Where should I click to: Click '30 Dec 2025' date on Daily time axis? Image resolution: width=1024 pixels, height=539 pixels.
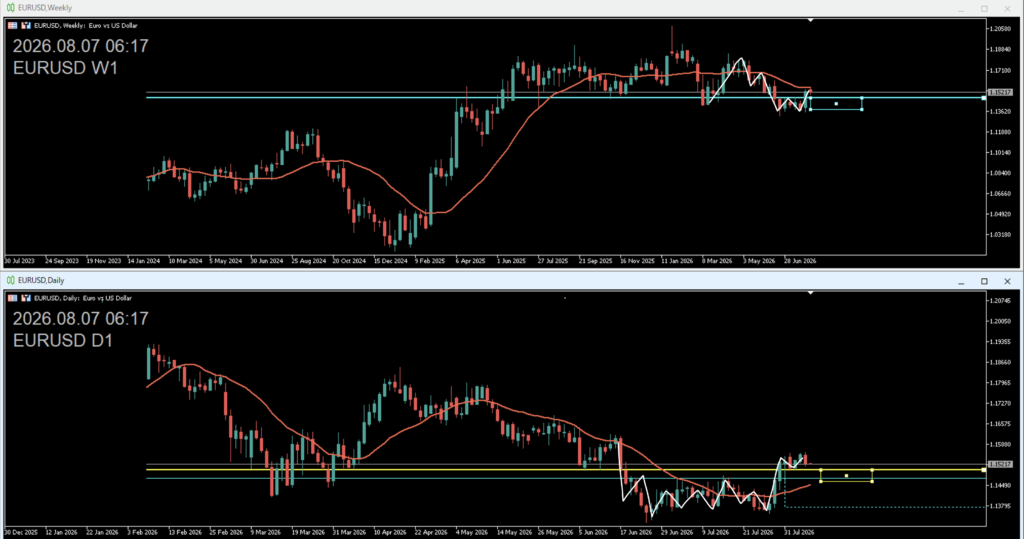click(x=21, y=532)
